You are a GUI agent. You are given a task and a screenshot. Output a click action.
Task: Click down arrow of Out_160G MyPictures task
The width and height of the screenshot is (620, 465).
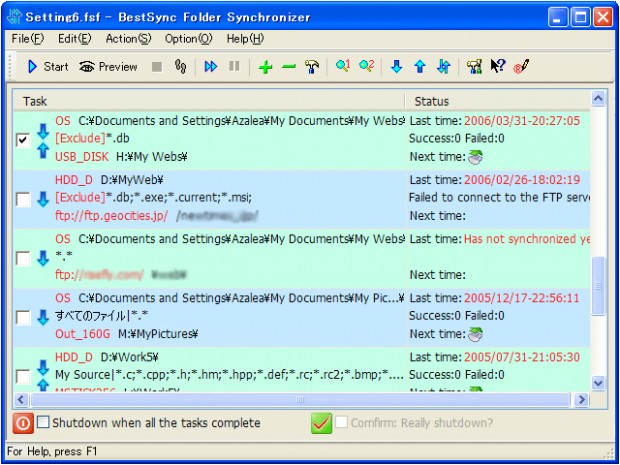tap(43, 317)
